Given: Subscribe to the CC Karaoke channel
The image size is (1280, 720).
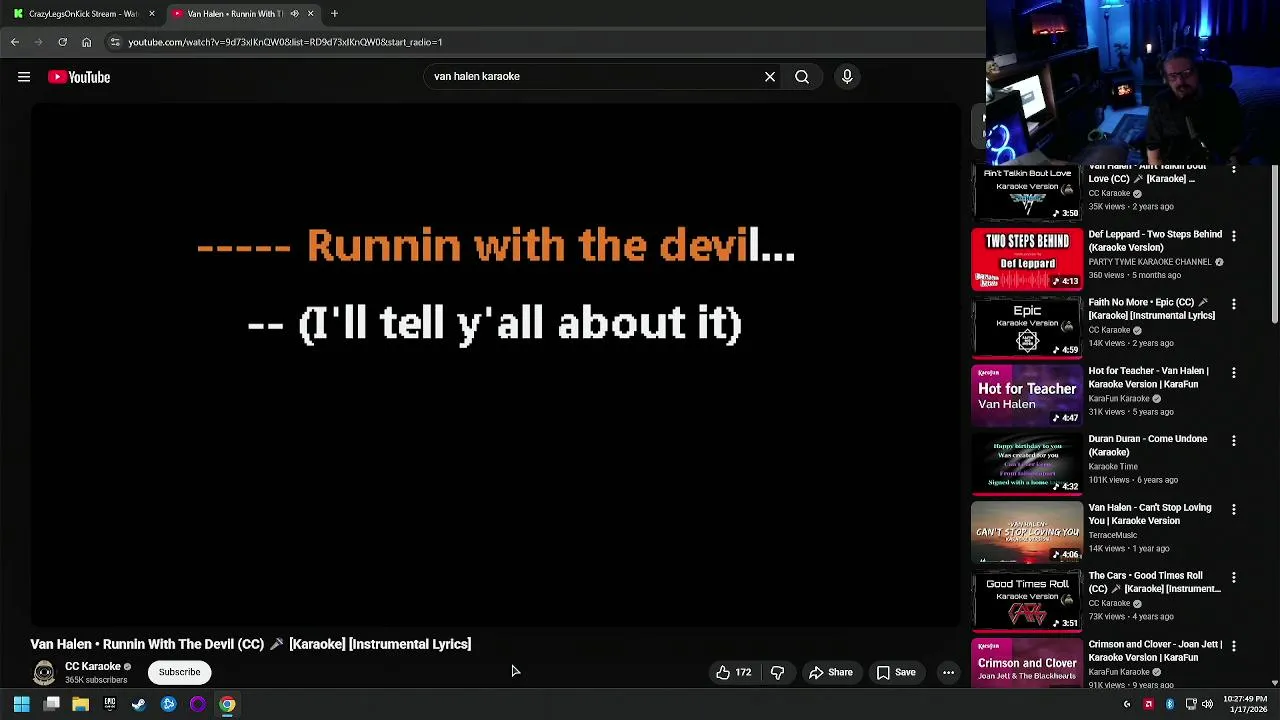Looking at the screenshot, I should click(179, 673).
